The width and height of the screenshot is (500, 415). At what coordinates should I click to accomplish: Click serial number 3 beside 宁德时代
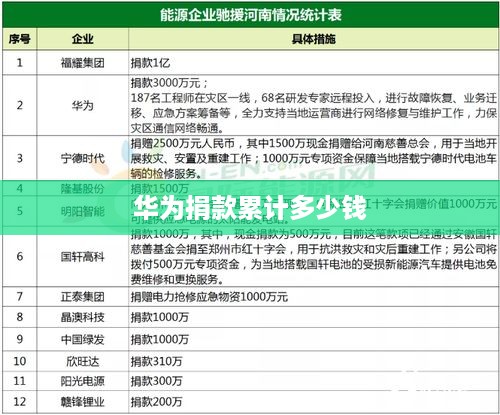[19, 158]
